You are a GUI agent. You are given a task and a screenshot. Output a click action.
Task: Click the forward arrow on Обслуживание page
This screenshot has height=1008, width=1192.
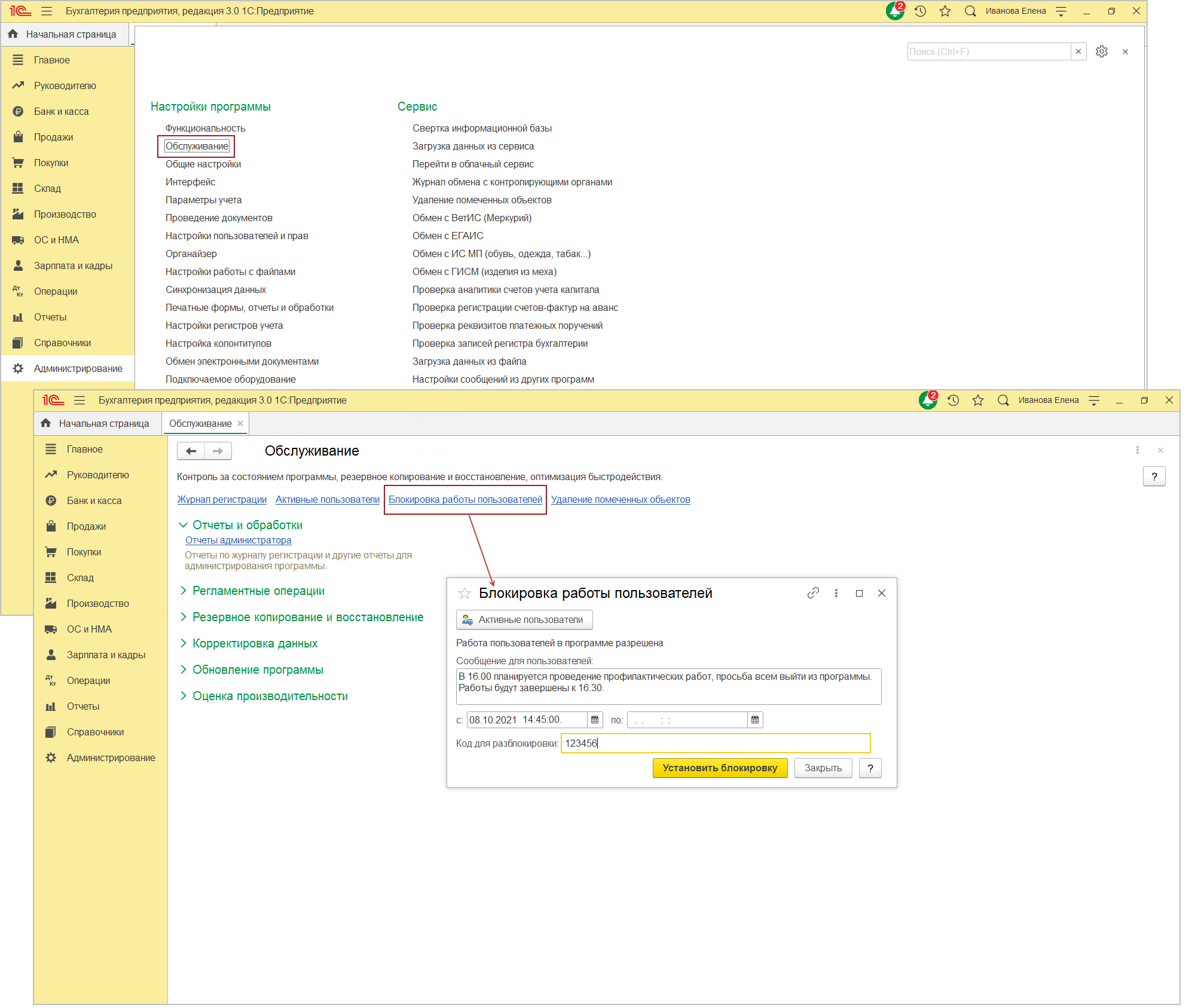pos(218,451)
